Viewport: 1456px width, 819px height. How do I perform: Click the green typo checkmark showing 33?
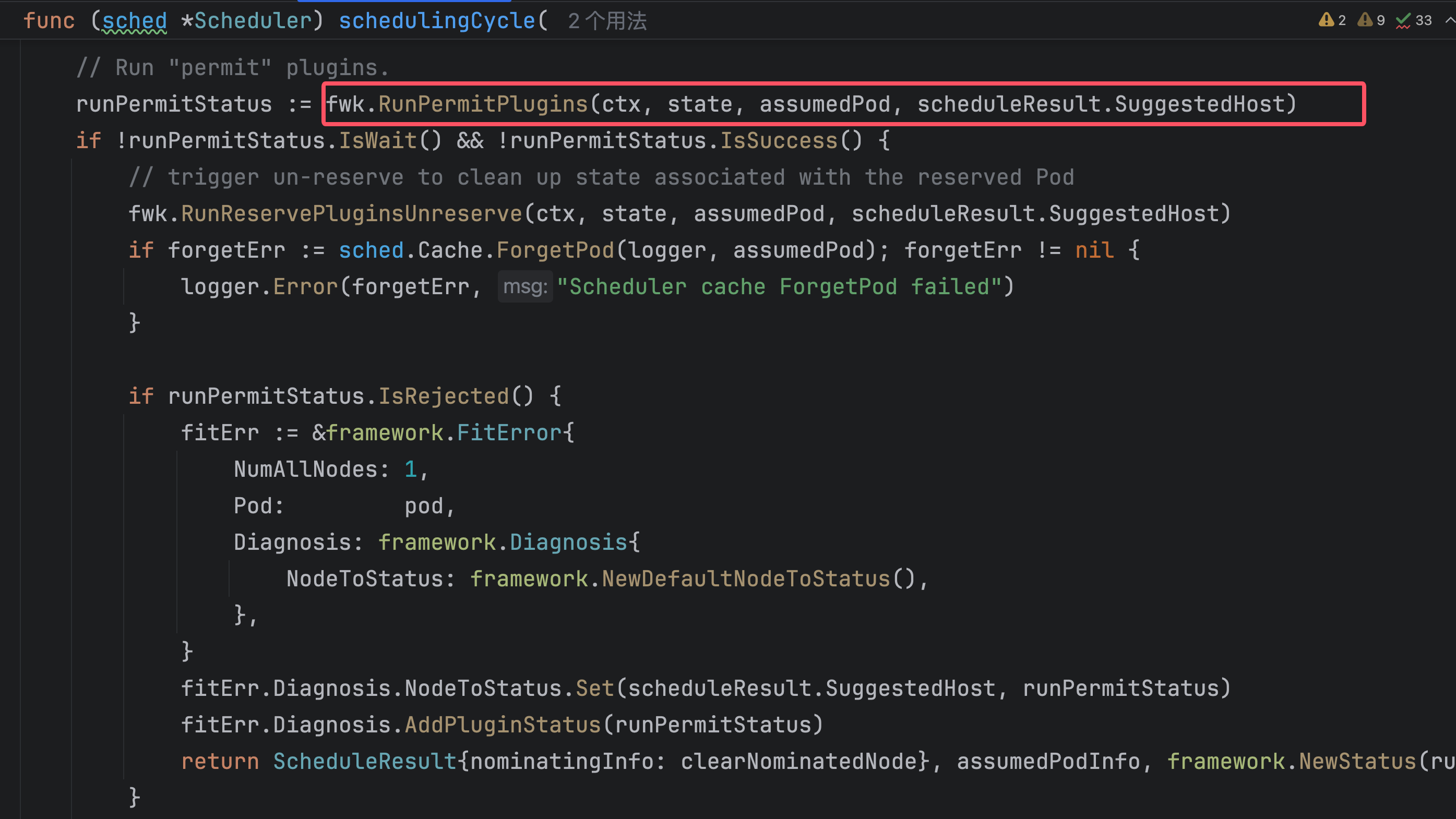point(1403,20)
